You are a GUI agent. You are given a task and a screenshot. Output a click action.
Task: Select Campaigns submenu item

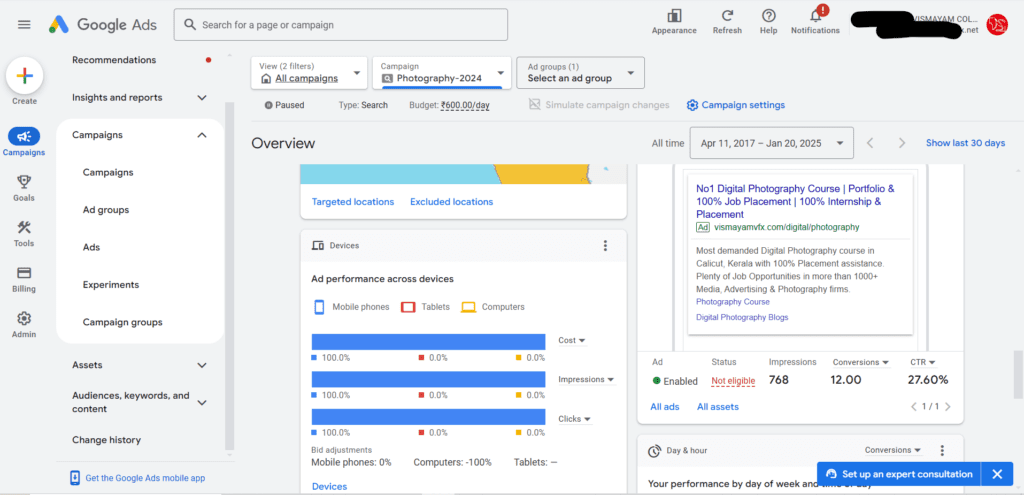click(x=108, y=172)
